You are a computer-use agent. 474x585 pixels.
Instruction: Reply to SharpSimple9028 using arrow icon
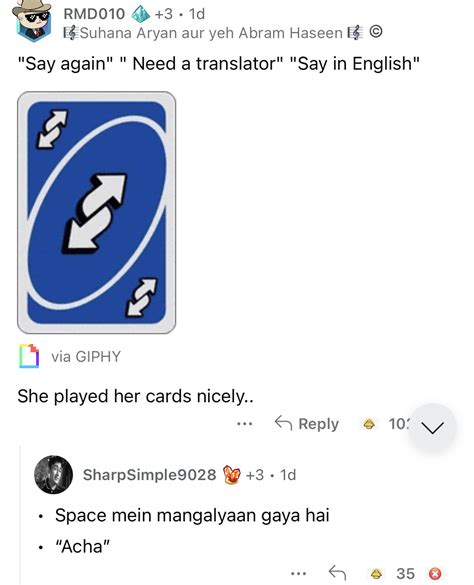click(x=337, y=573)
